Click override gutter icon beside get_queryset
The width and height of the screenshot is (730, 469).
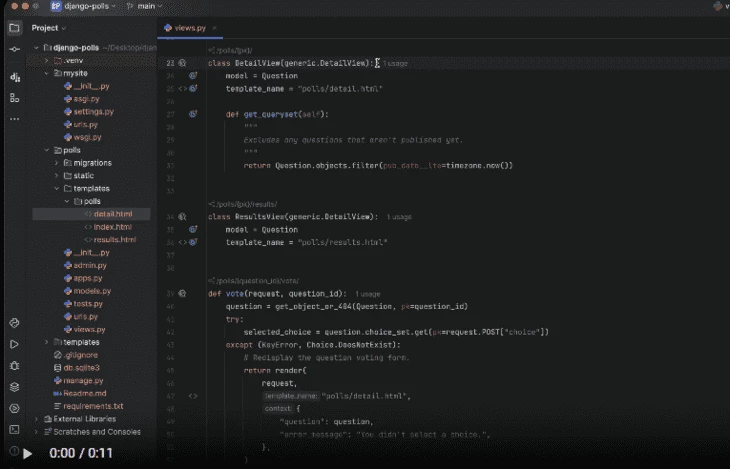point(193,114)
